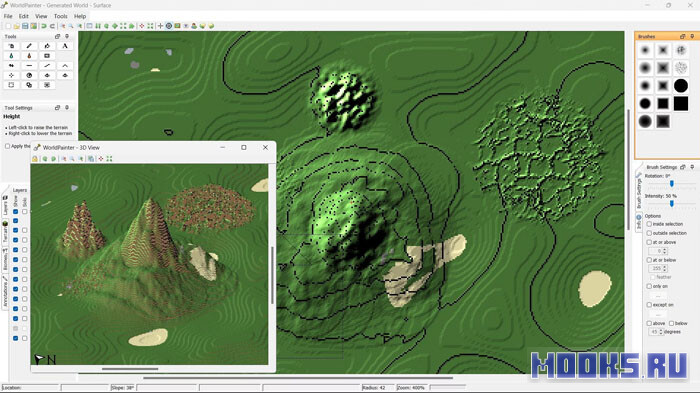Open the Help menu
Screen dimensions: 700x393
coord(80,16)
